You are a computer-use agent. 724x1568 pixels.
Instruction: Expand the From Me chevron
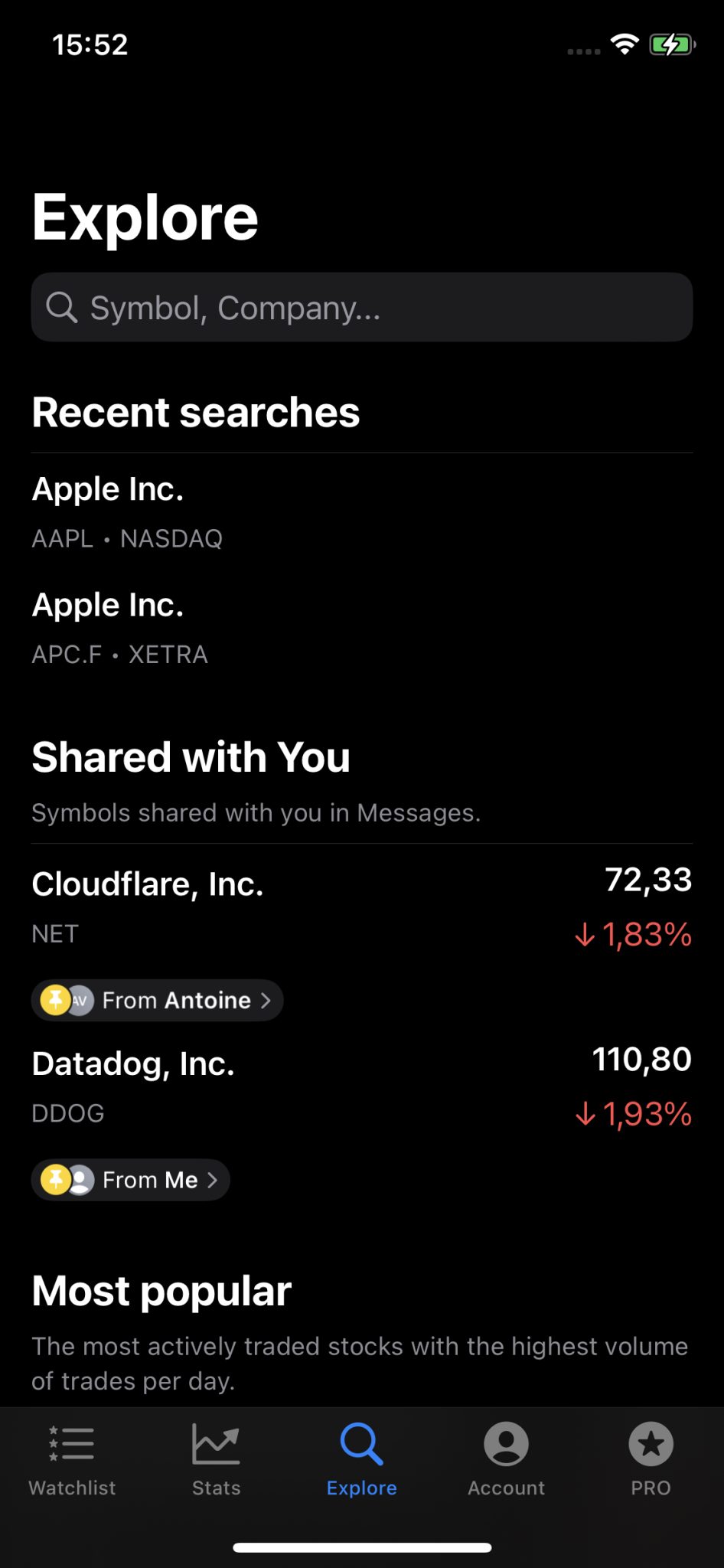(x=213, y=1180)
